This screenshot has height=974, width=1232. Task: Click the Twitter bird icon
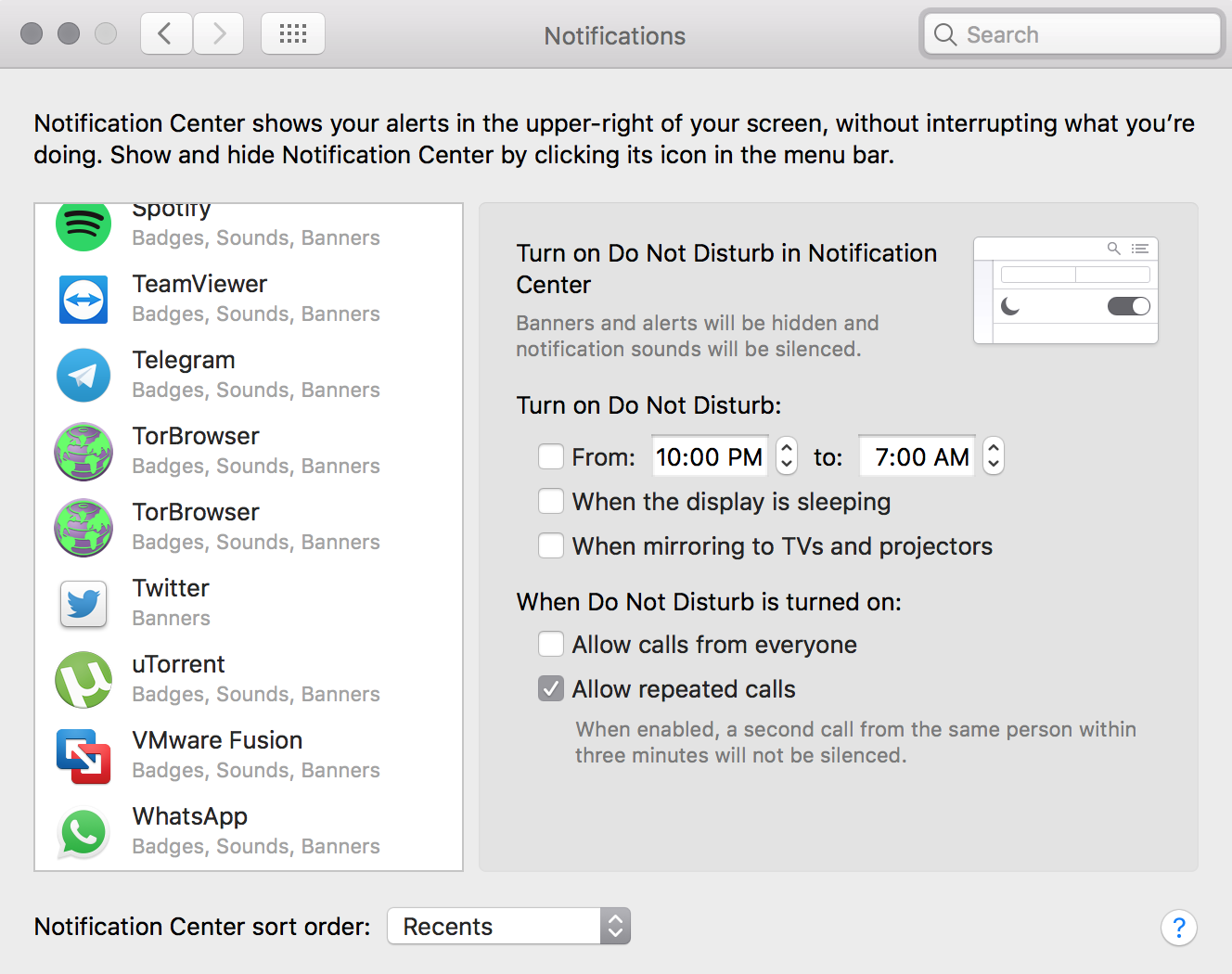[83, 604]
